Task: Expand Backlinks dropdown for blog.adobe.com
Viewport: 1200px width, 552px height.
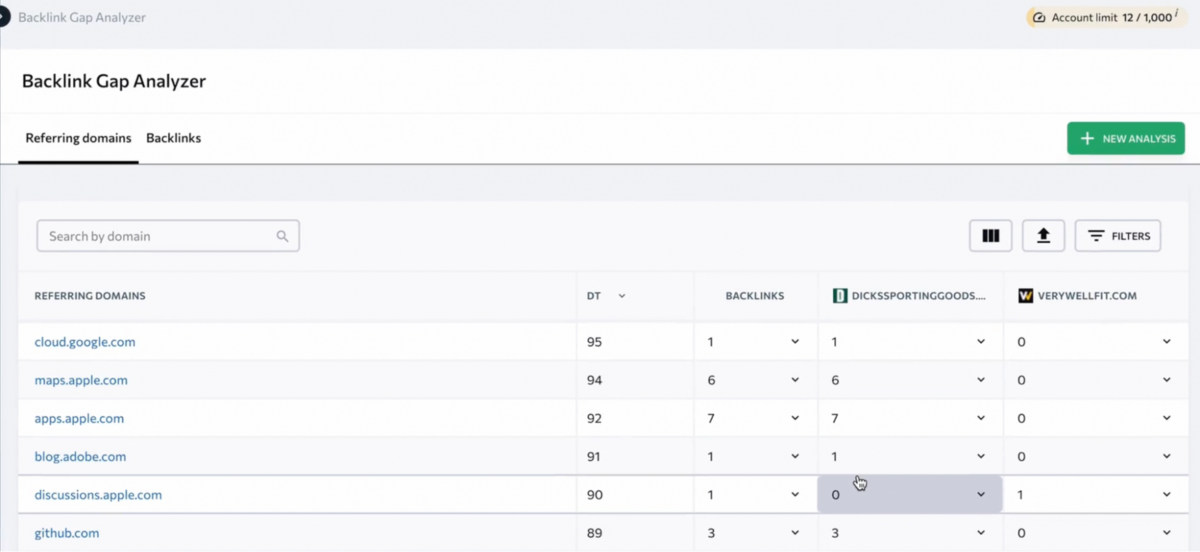Action: pyautogui.click(x=795, y=456)
